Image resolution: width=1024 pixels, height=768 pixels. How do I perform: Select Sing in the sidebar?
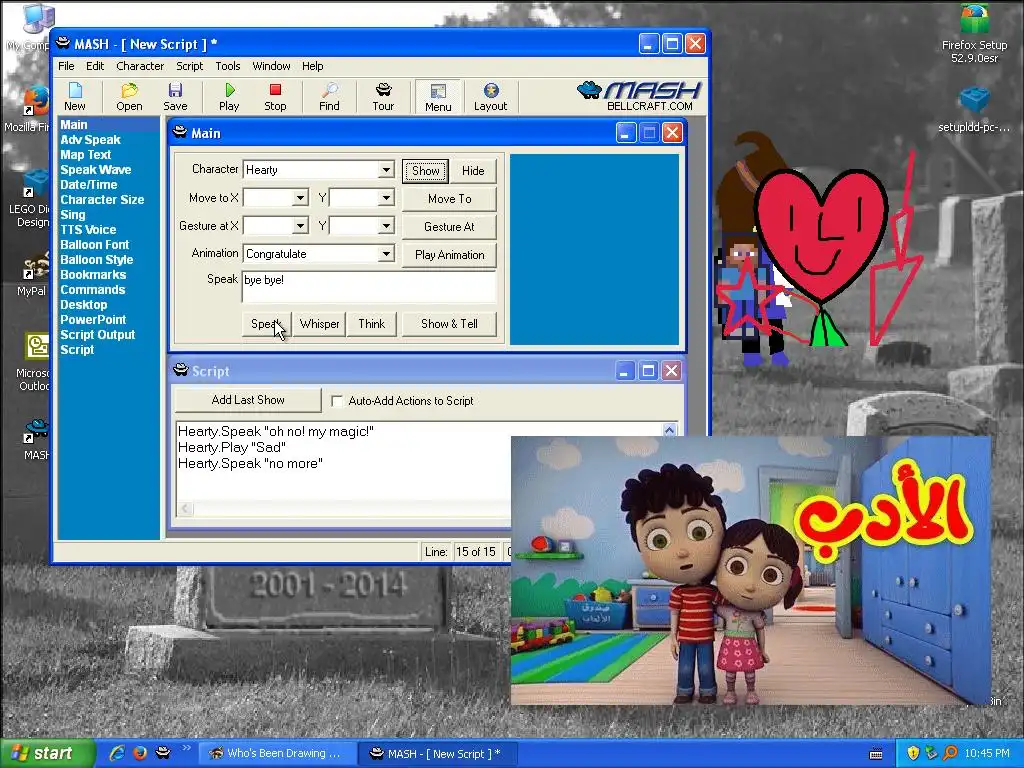72,215
